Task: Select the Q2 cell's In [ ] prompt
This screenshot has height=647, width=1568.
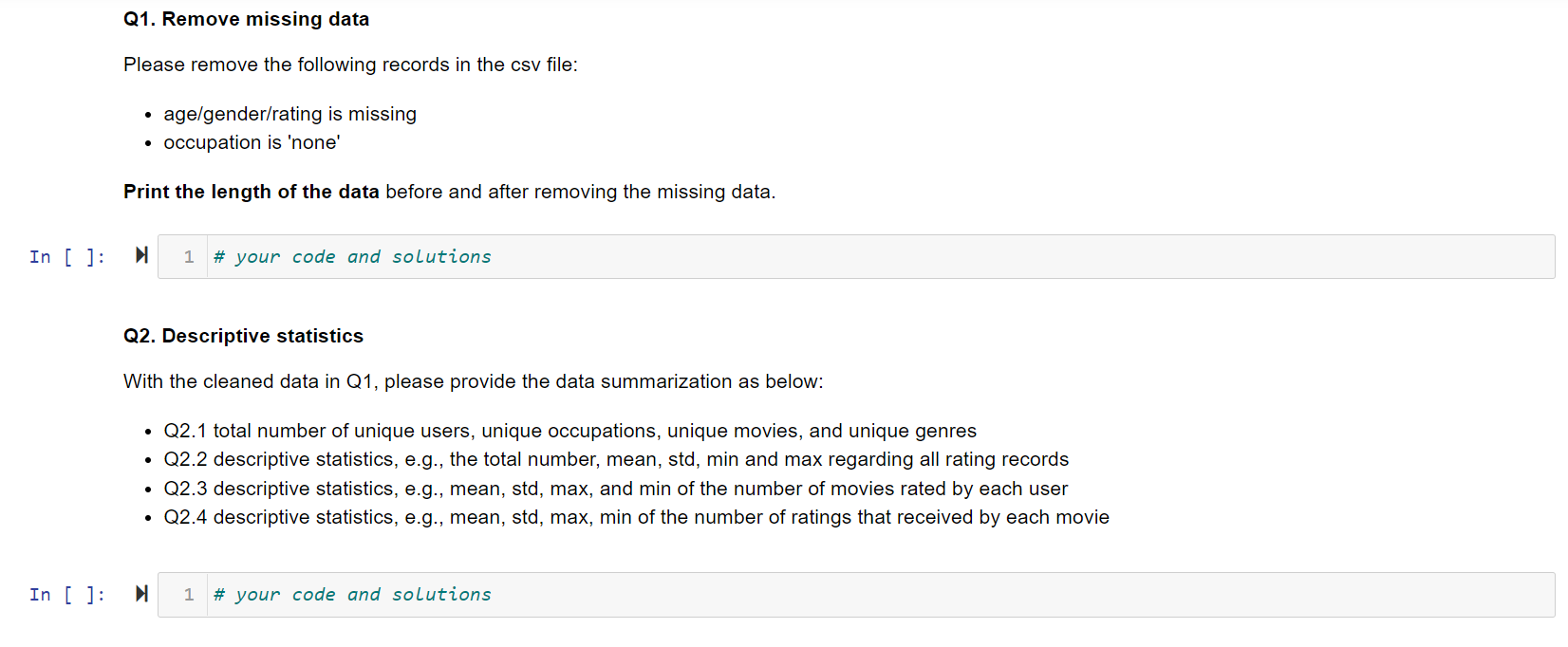Action: 66,595
